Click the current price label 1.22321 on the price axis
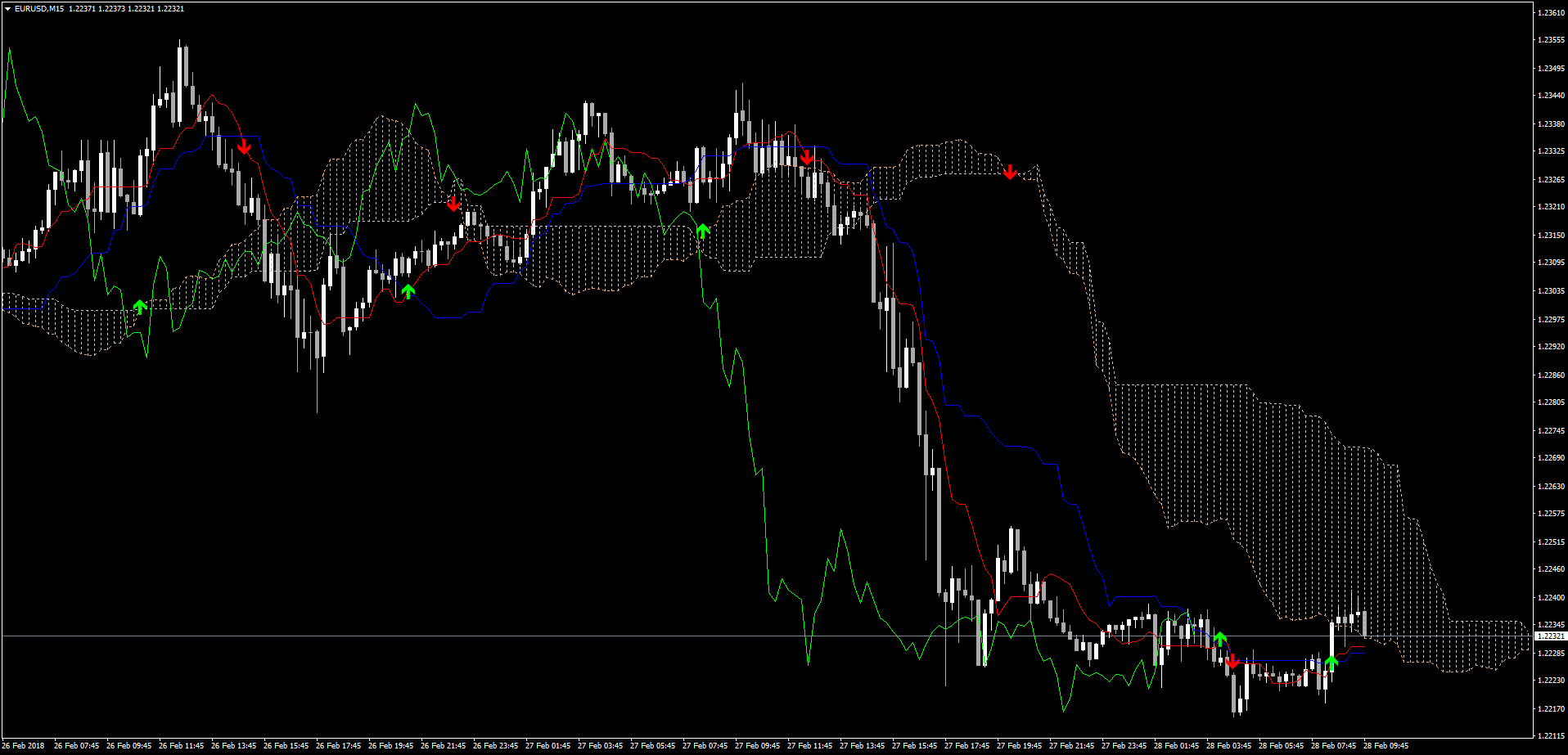 pos(1551,636)
